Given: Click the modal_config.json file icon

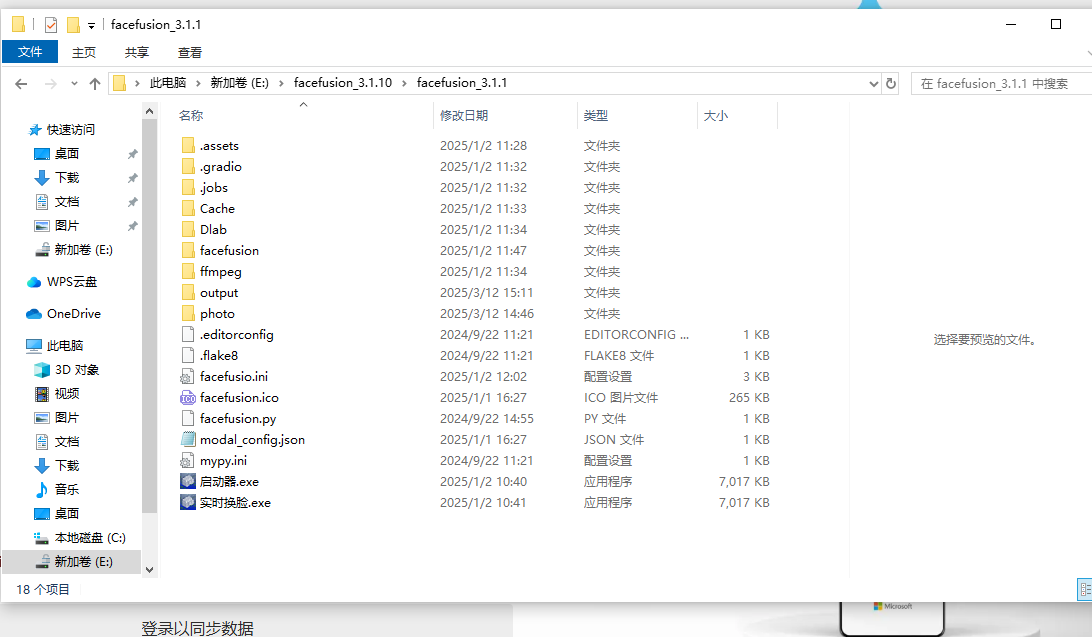Looking at the screenshot, I should (x=187, y=439).
